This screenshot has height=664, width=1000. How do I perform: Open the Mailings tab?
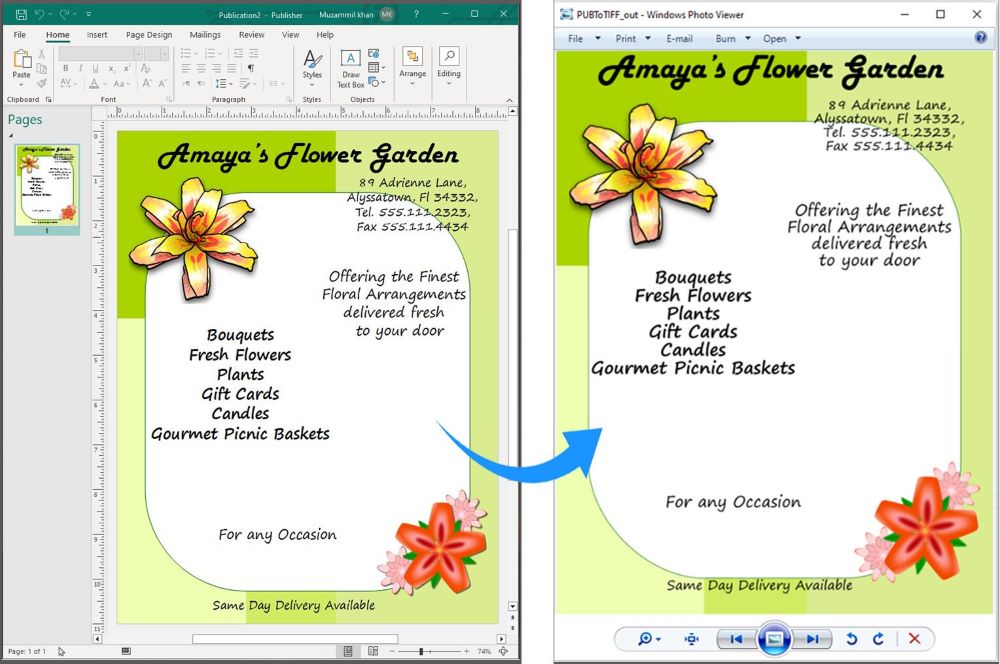[205, 35]
